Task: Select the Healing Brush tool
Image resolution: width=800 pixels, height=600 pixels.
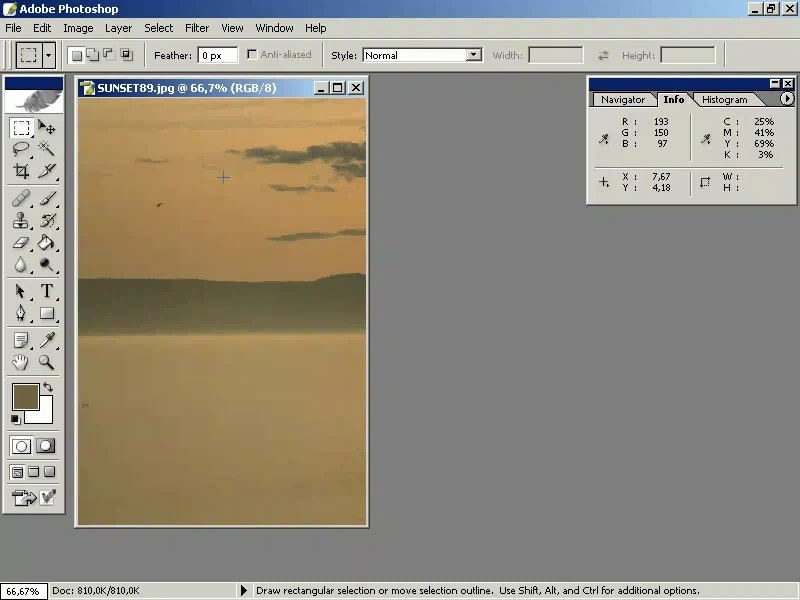Action: click(21, 198)
